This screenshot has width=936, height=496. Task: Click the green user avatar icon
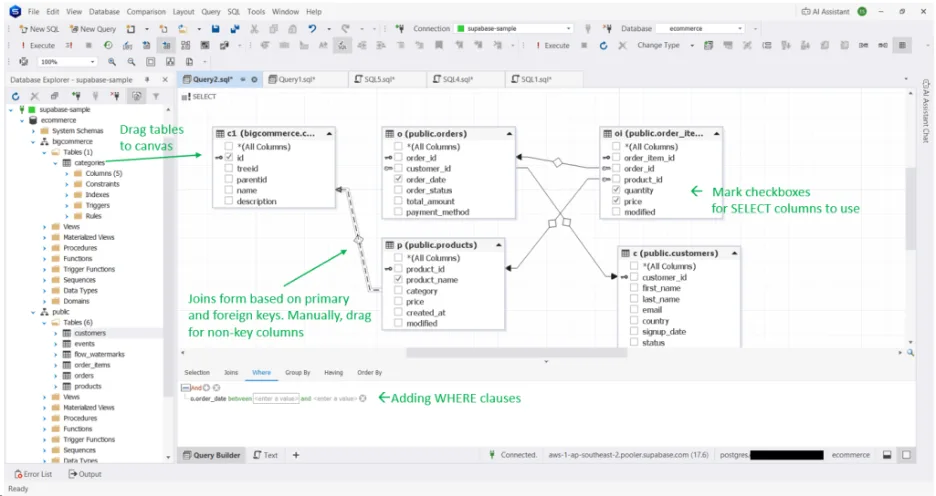coord(862,11)
